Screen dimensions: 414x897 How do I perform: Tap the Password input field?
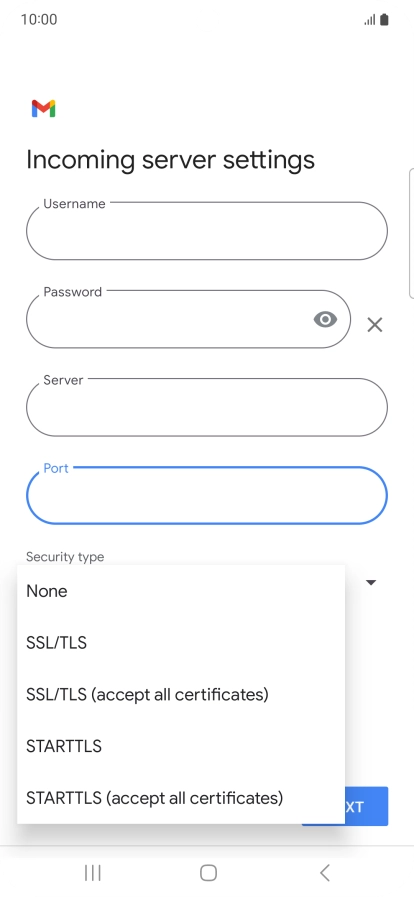[189, 319]
